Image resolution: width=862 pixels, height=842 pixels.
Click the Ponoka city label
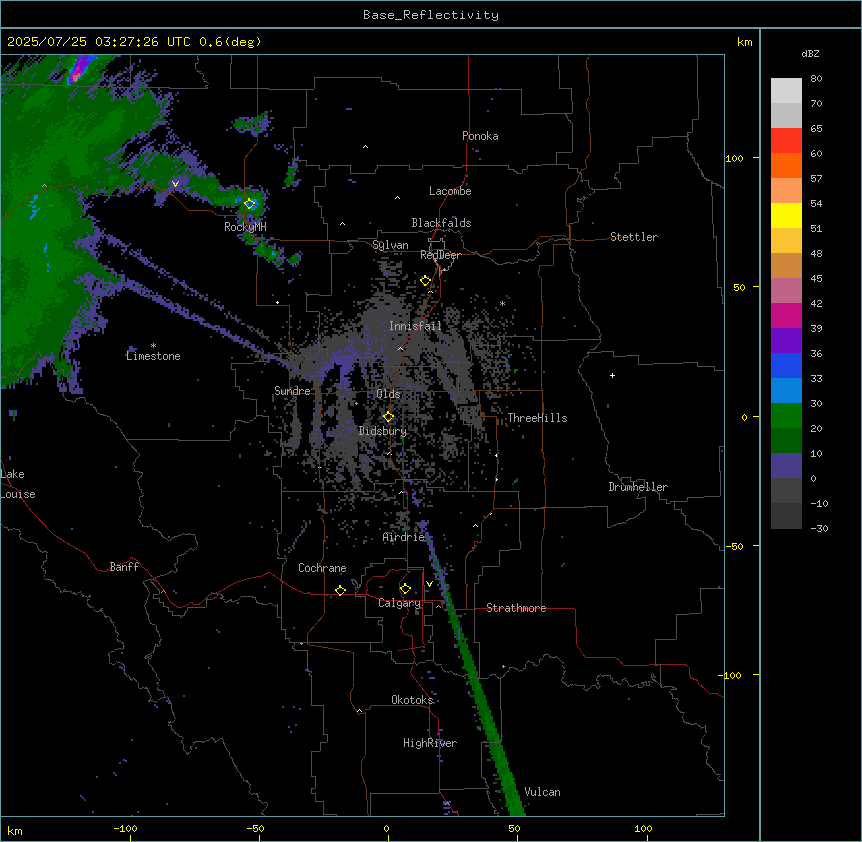click(480, 136)
